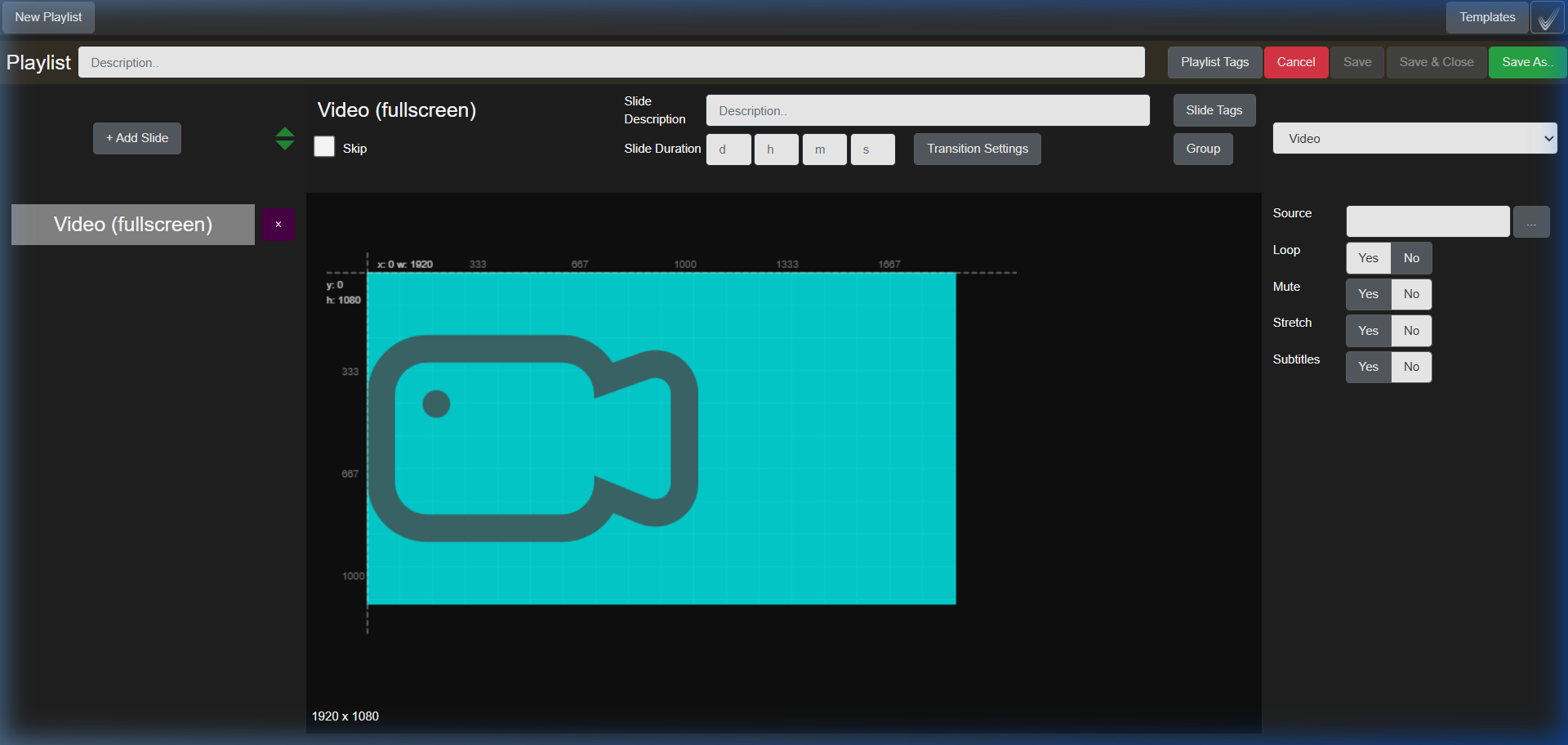Click the 1920 x 1080 resolution label
The width and height of the screenshot is (1568, 745).
(345, 716)
